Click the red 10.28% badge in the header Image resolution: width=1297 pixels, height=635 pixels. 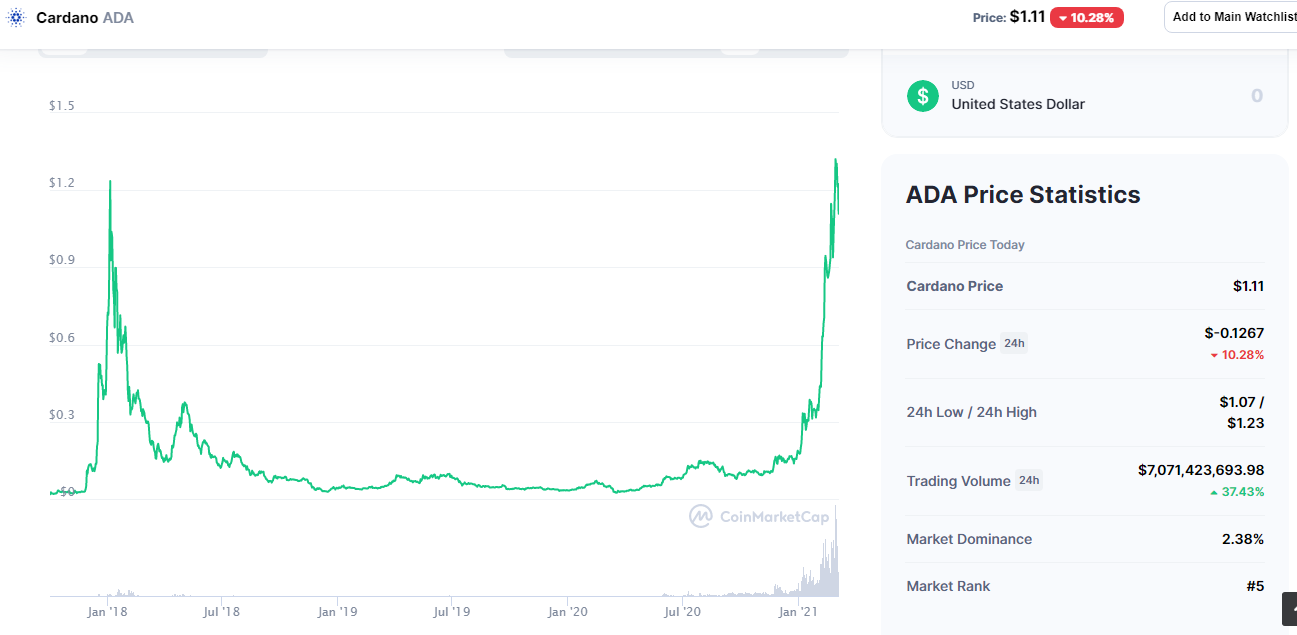[1086, 17]
